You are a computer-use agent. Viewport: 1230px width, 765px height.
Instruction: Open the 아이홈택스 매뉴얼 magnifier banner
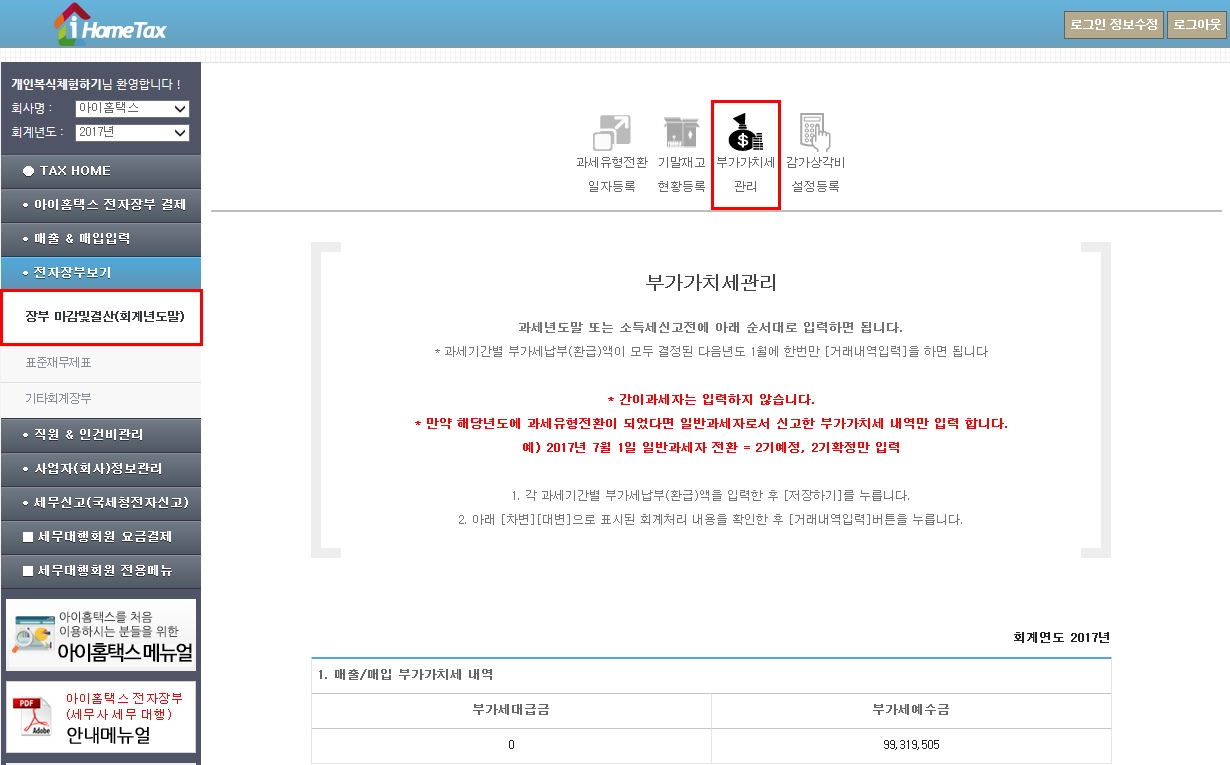pyautogui.click(x=100, y=634)
